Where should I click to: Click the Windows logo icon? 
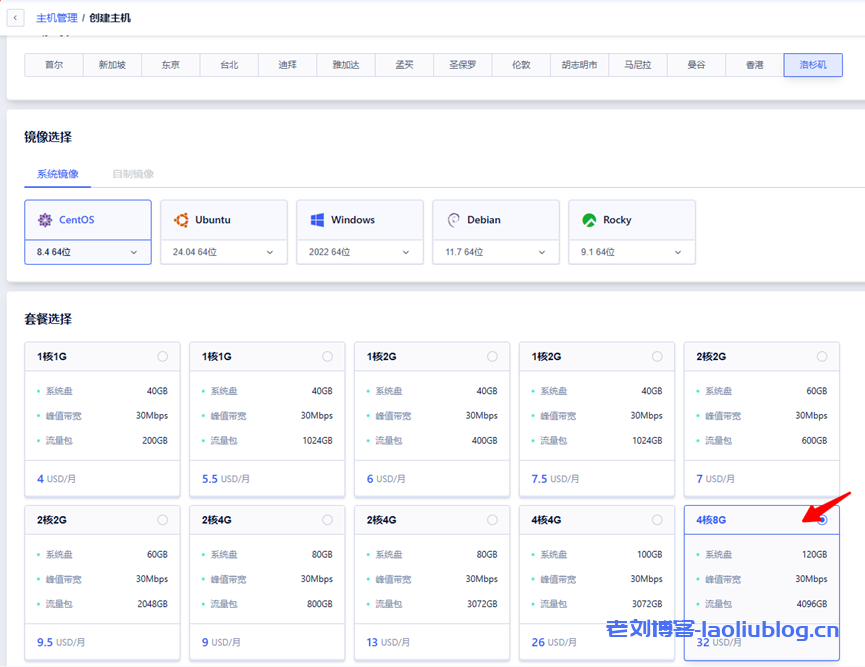317,219
